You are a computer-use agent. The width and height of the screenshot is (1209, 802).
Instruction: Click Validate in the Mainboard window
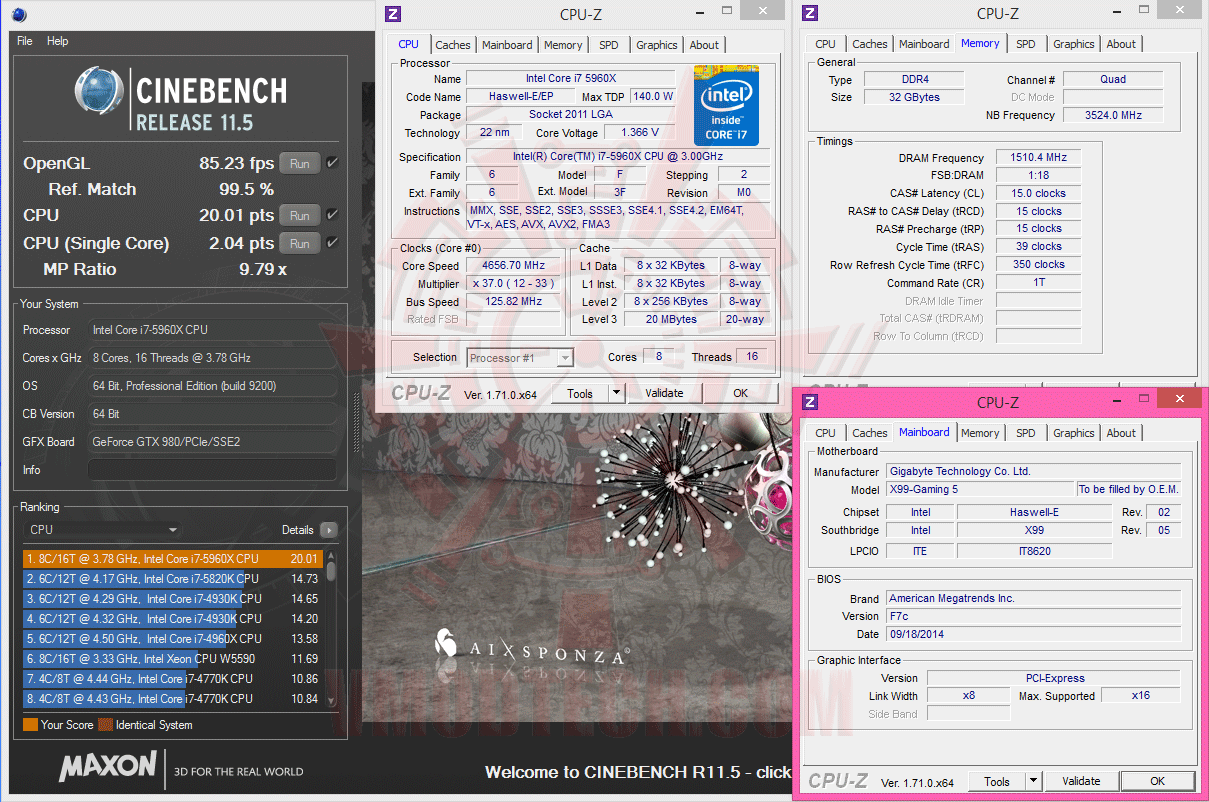point(1081,781)
